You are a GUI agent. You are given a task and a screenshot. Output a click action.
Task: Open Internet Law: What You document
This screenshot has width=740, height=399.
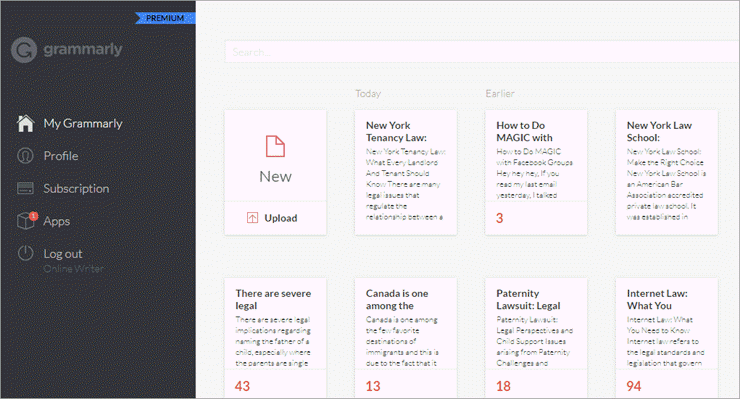tap(667, 338)
